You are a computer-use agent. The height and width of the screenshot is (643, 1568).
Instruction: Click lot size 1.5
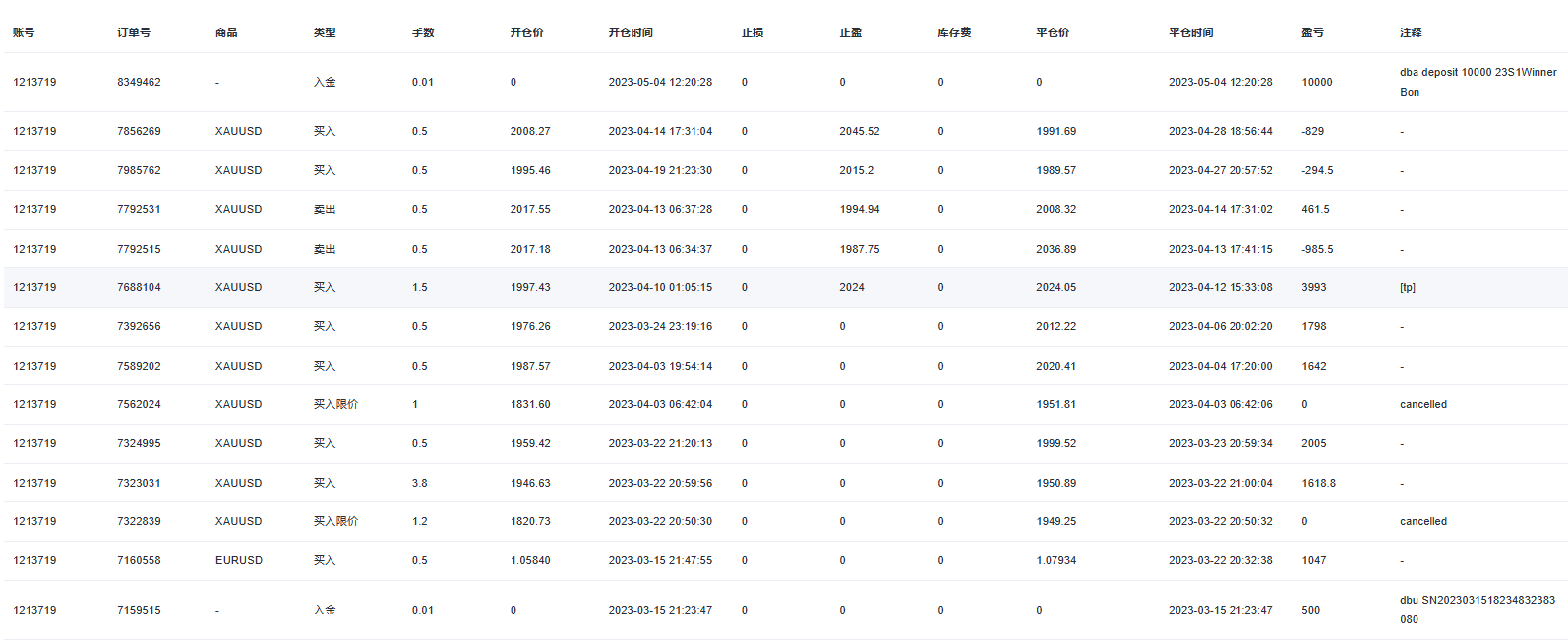coord(420,287)
